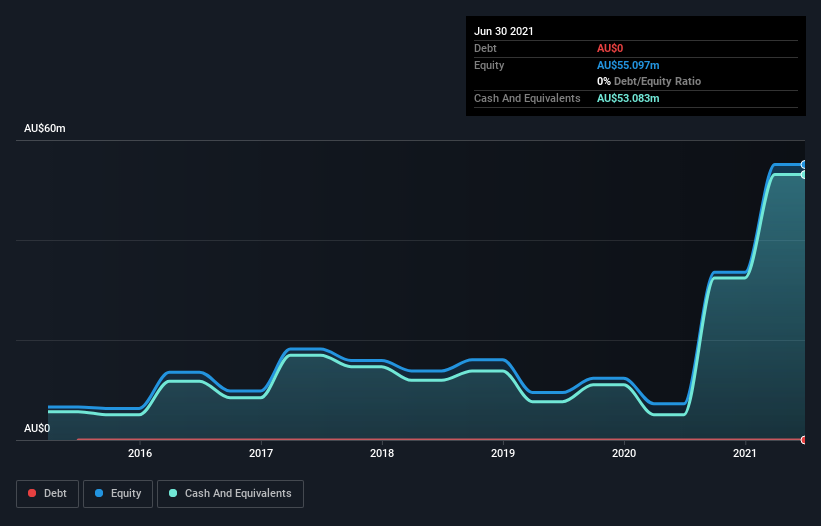The image size is (821, 526).
Task: Click the AU$55.097m equity value
Action: tap(628, 65)
